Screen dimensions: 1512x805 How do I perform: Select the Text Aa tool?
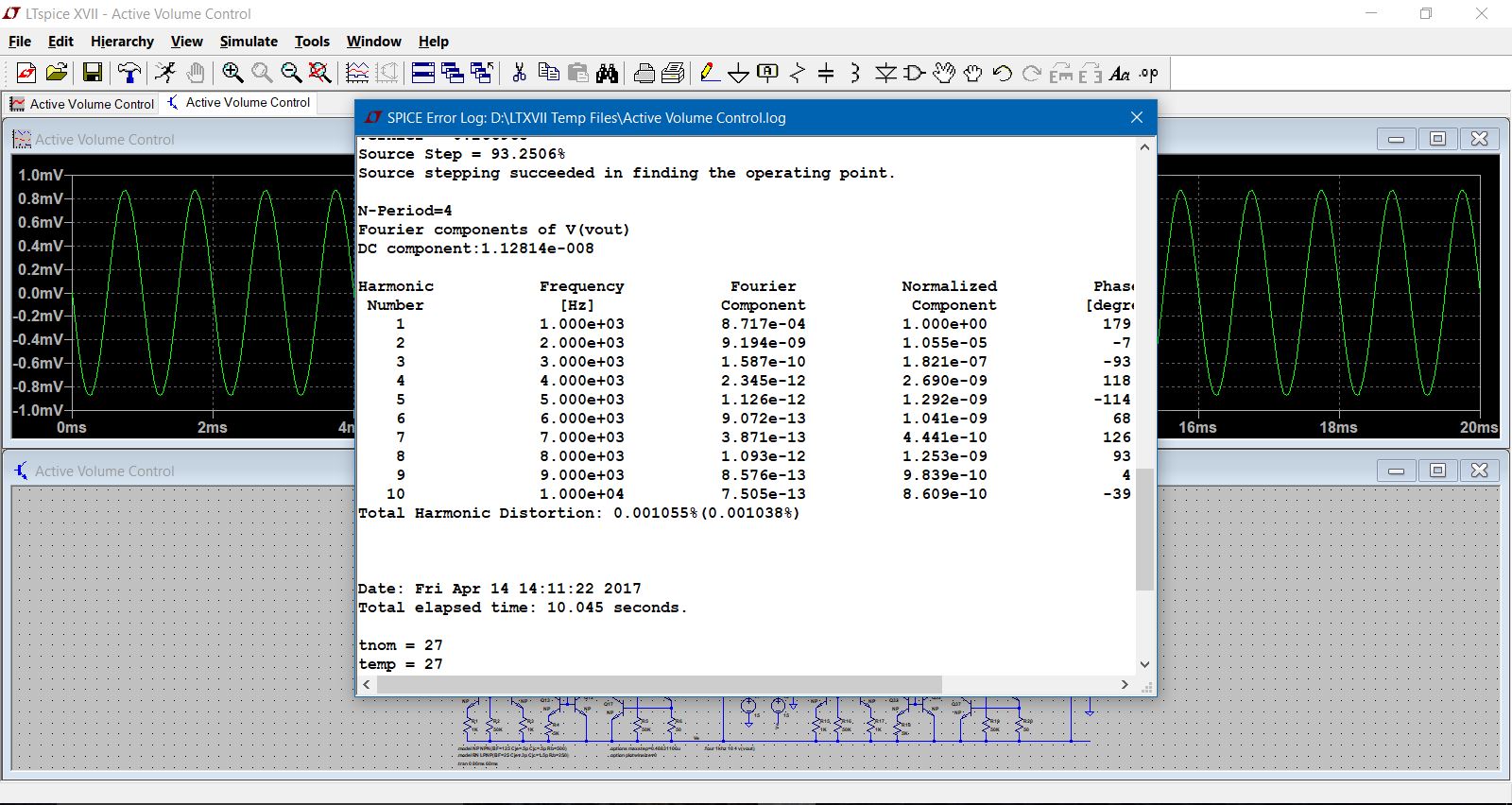1119,73
